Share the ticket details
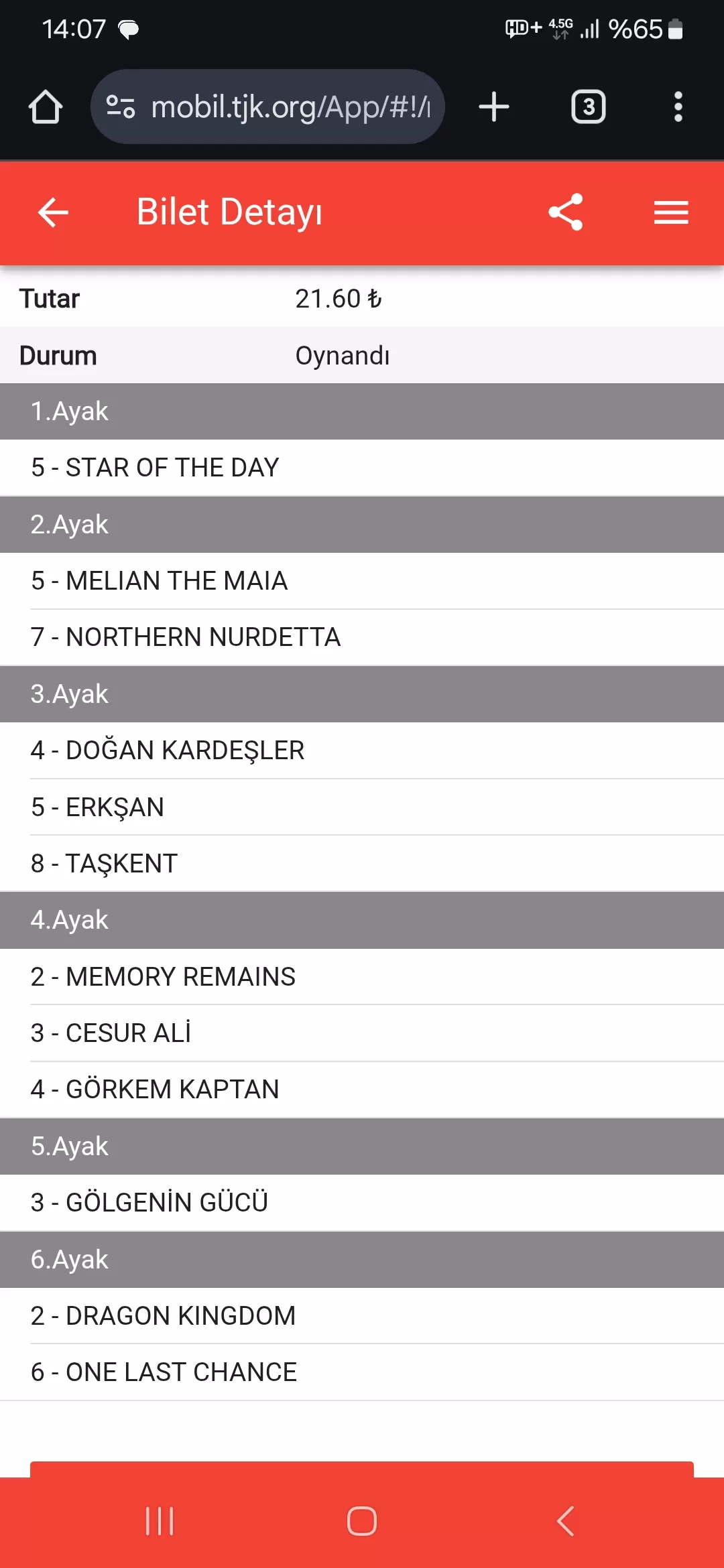Screen dimensions: 724x1568 [x=566, y=212]
